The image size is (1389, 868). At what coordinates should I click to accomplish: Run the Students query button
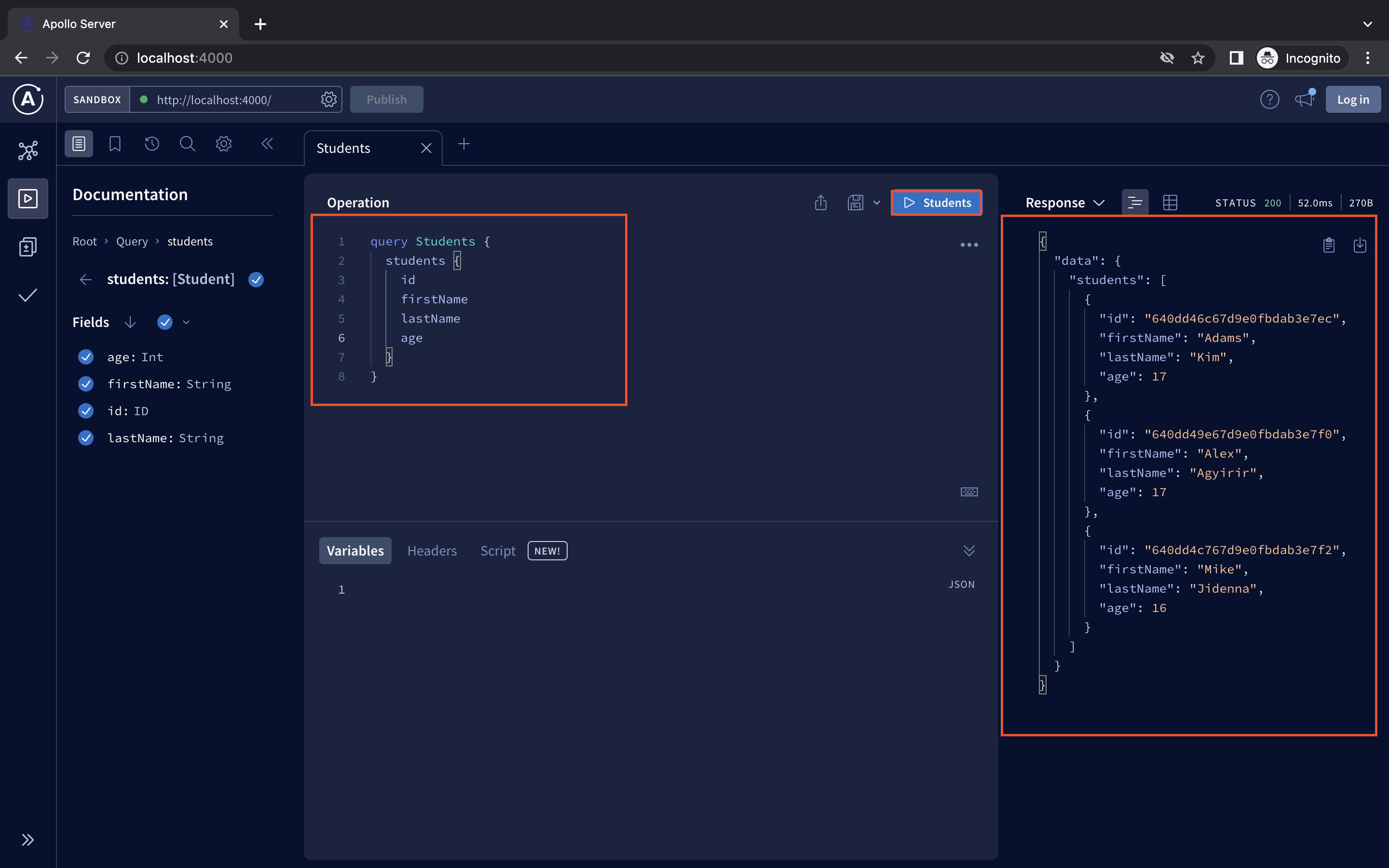pos(937,203)
